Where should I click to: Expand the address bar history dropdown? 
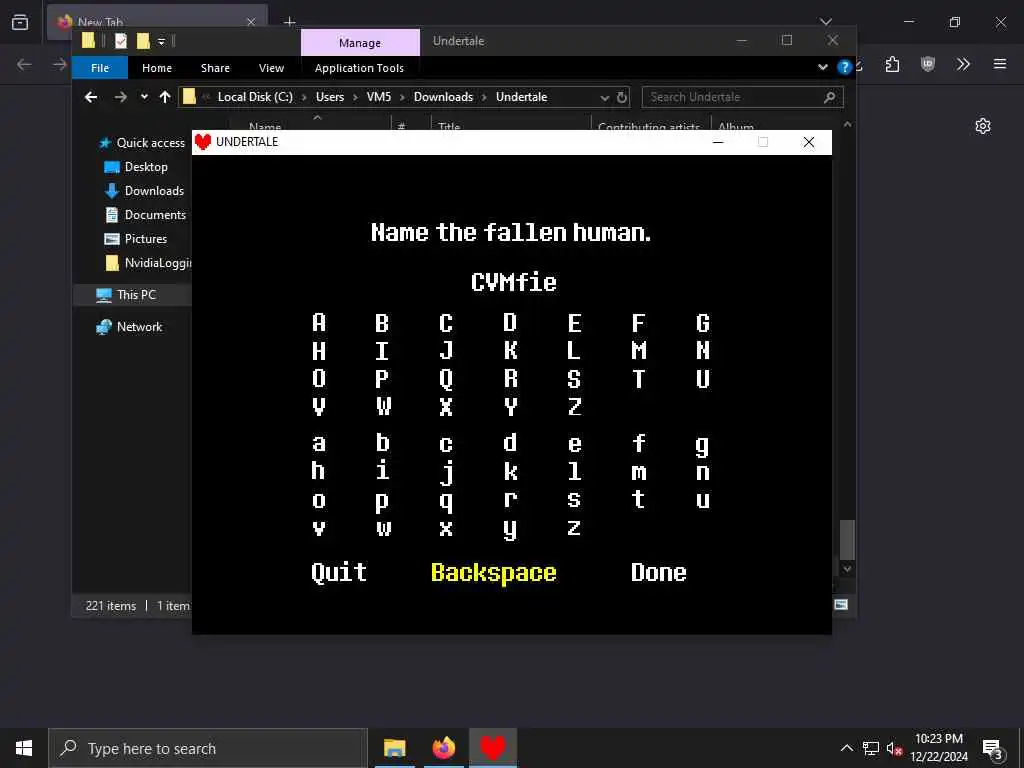604,97
